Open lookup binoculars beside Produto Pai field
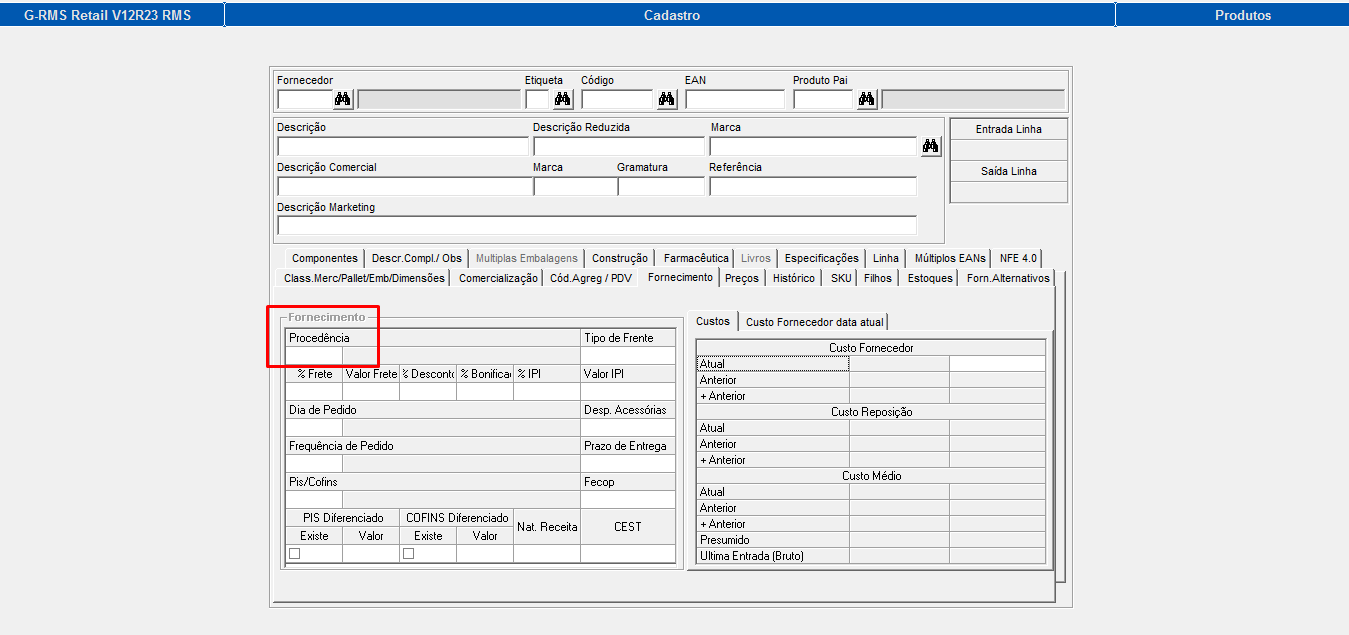 [x=867, y=99]
